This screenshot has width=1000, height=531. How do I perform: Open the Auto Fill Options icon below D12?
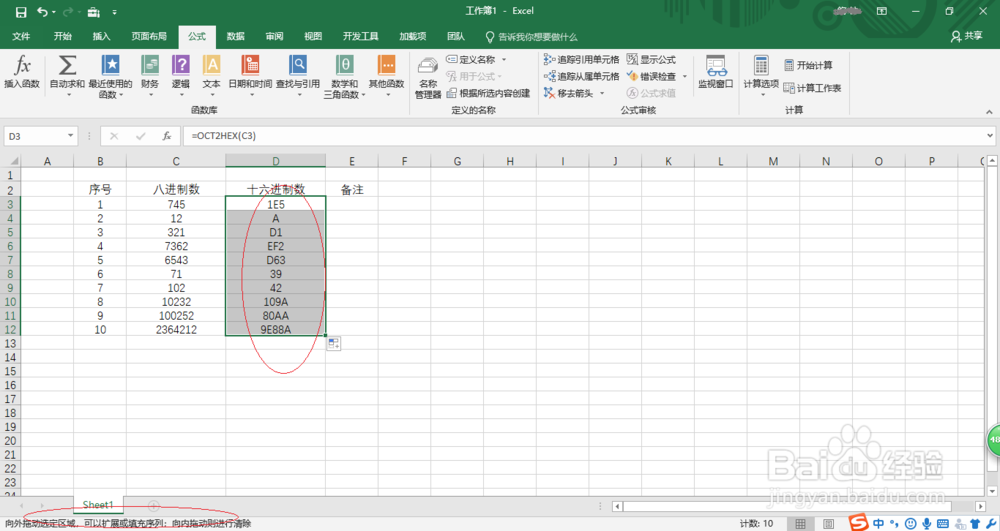tap(334, 344)
